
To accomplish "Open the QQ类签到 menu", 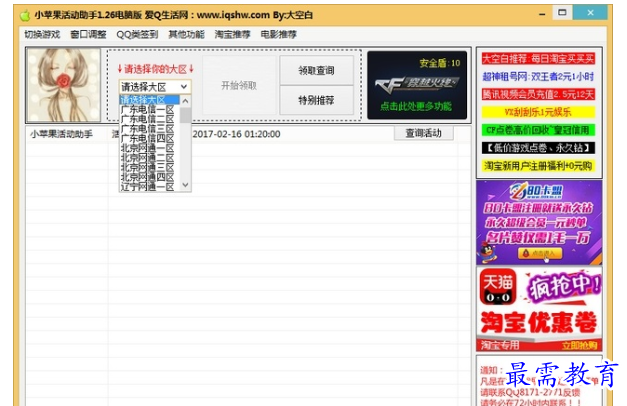I will click(137, 34).
